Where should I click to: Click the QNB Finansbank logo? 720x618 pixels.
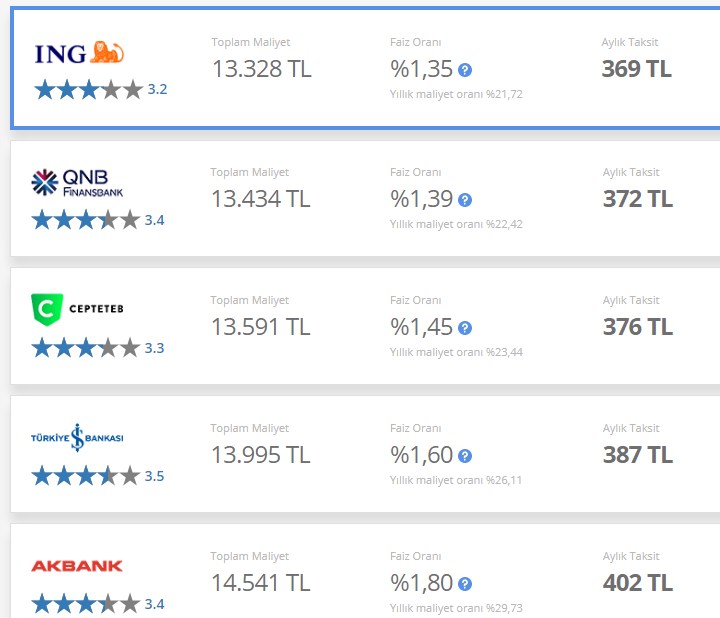point(77,183)
